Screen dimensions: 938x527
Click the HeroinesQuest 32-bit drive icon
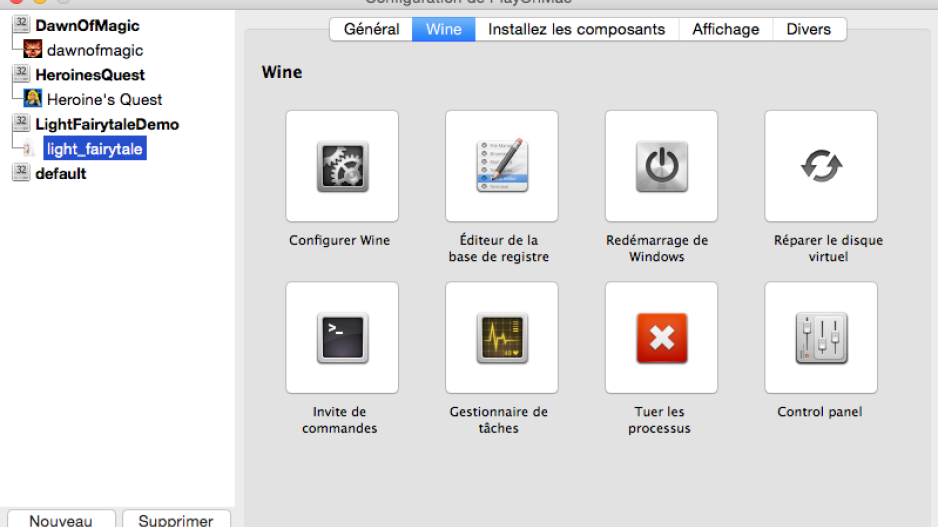(22, 74)
